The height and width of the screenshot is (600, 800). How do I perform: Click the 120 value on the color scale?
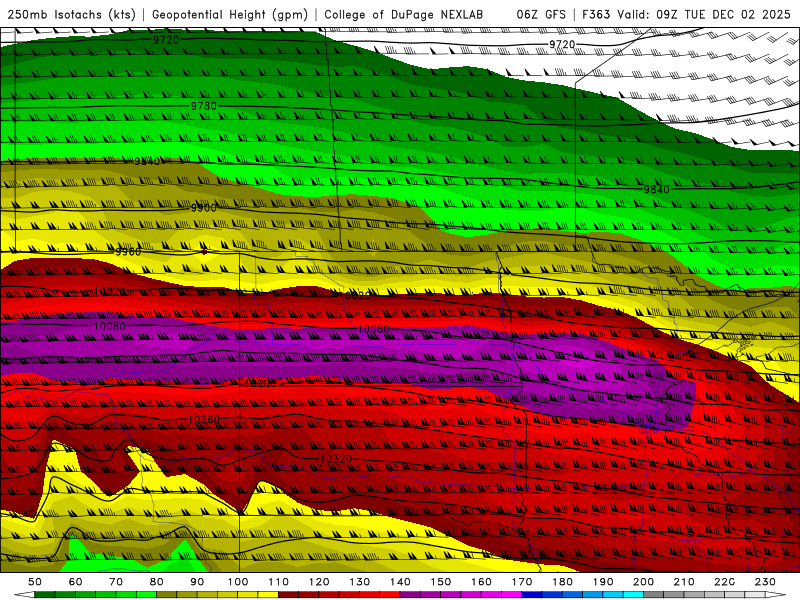tap(319, 582)
